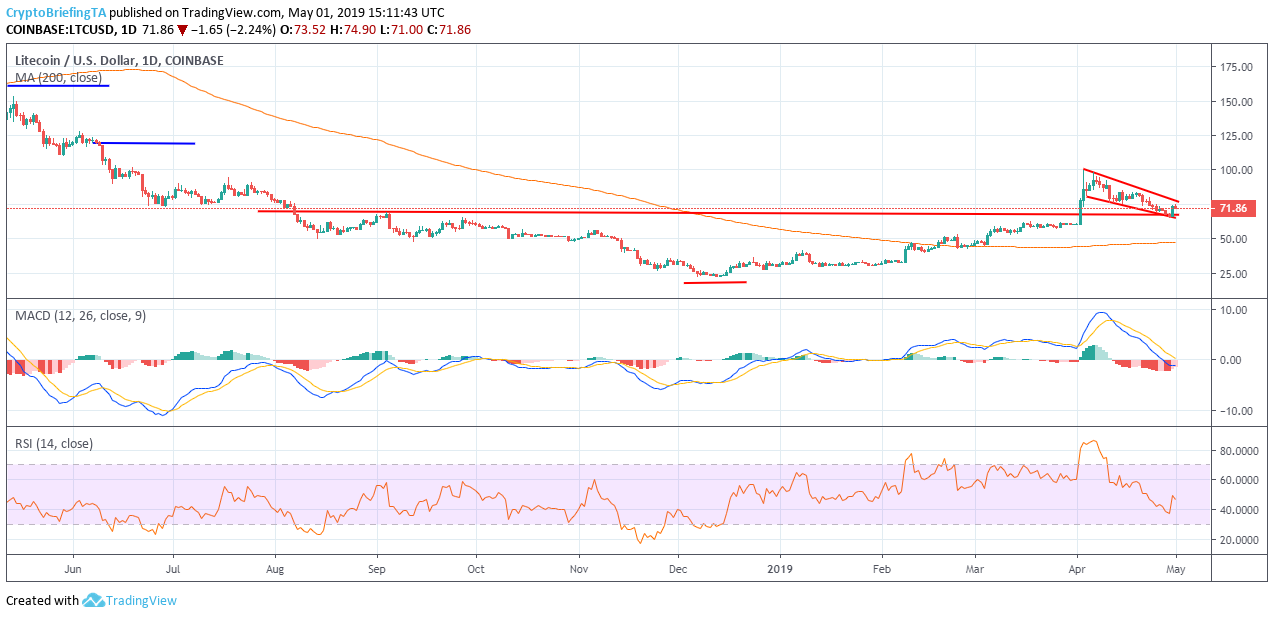Viewport: 1274px width, 618px height.
Task: Click the Feb date label
Action: coord(882,568)
